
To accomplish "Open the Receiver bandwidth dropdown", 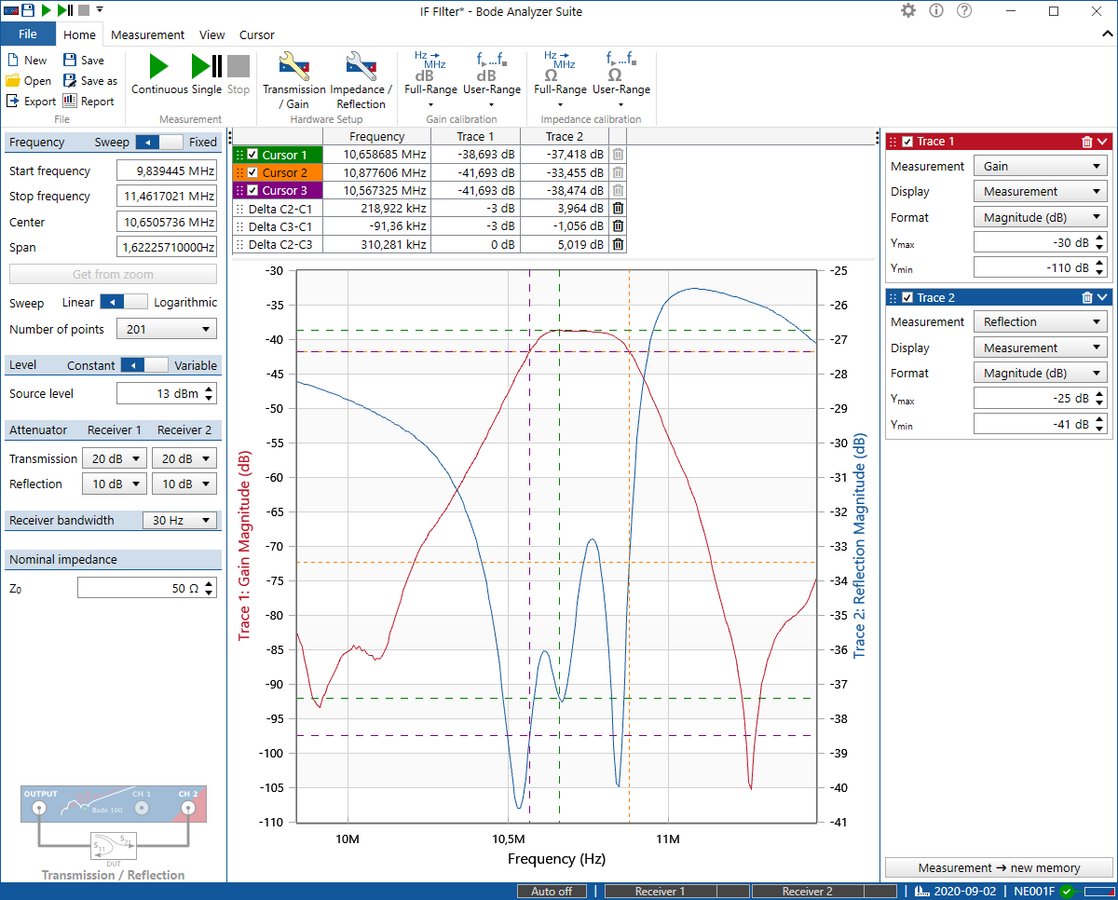I will (x=180, y=520).
